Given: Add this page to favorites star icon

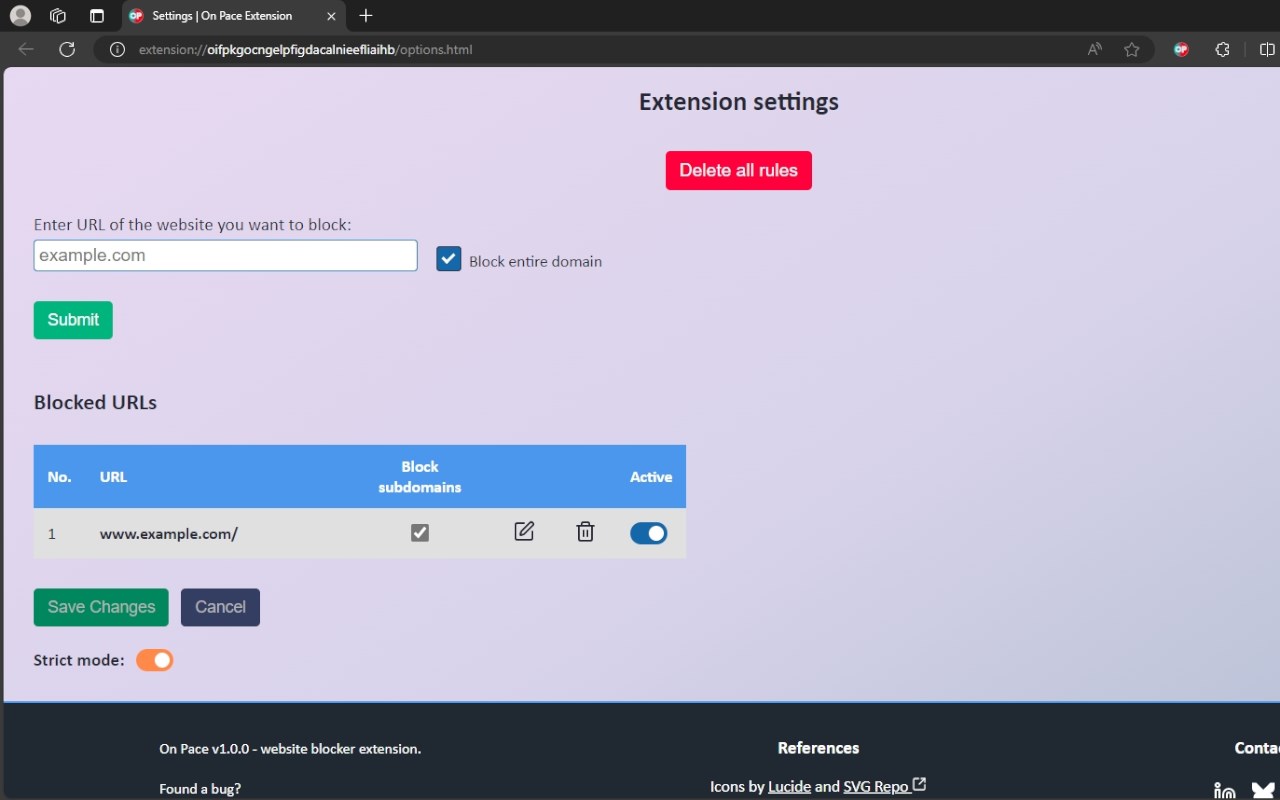Looking at the screenshot, I should pyautogui.click(x=1131, y=49).
